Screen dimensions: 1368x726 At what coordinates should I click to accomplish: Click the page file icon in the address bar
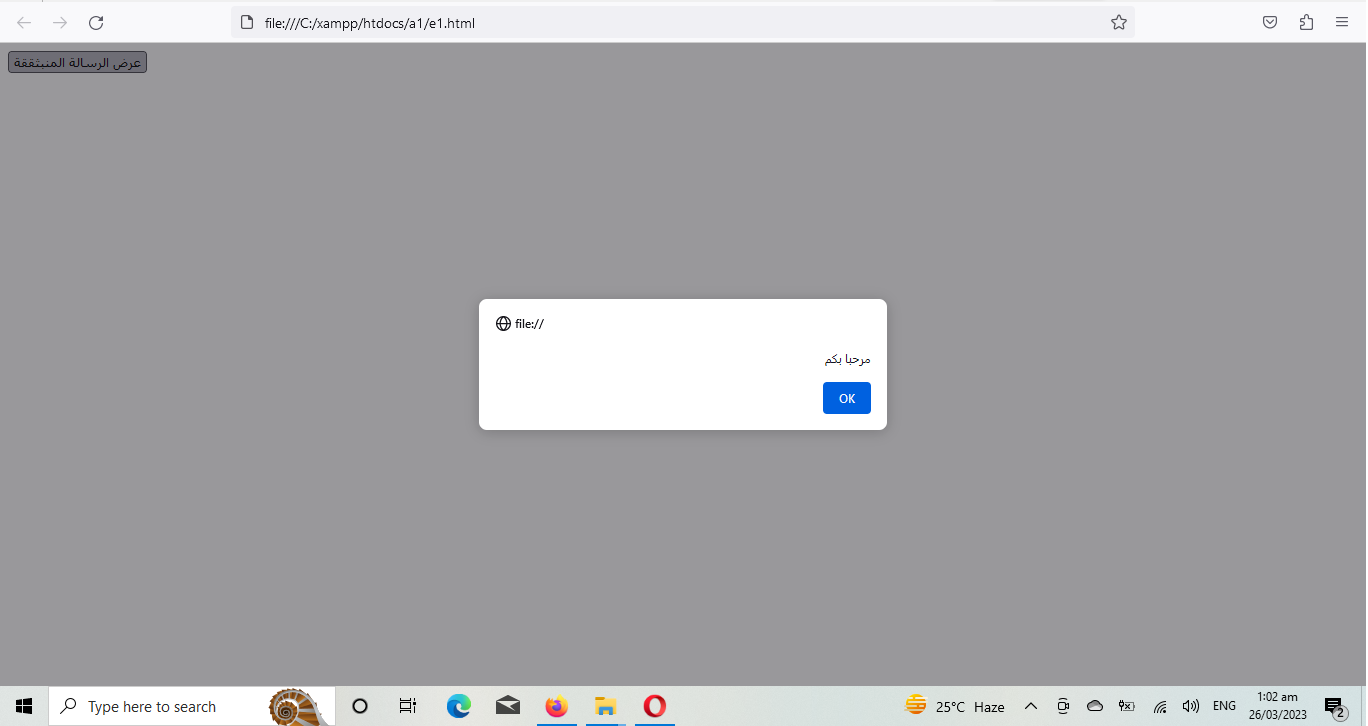(247, 23)
